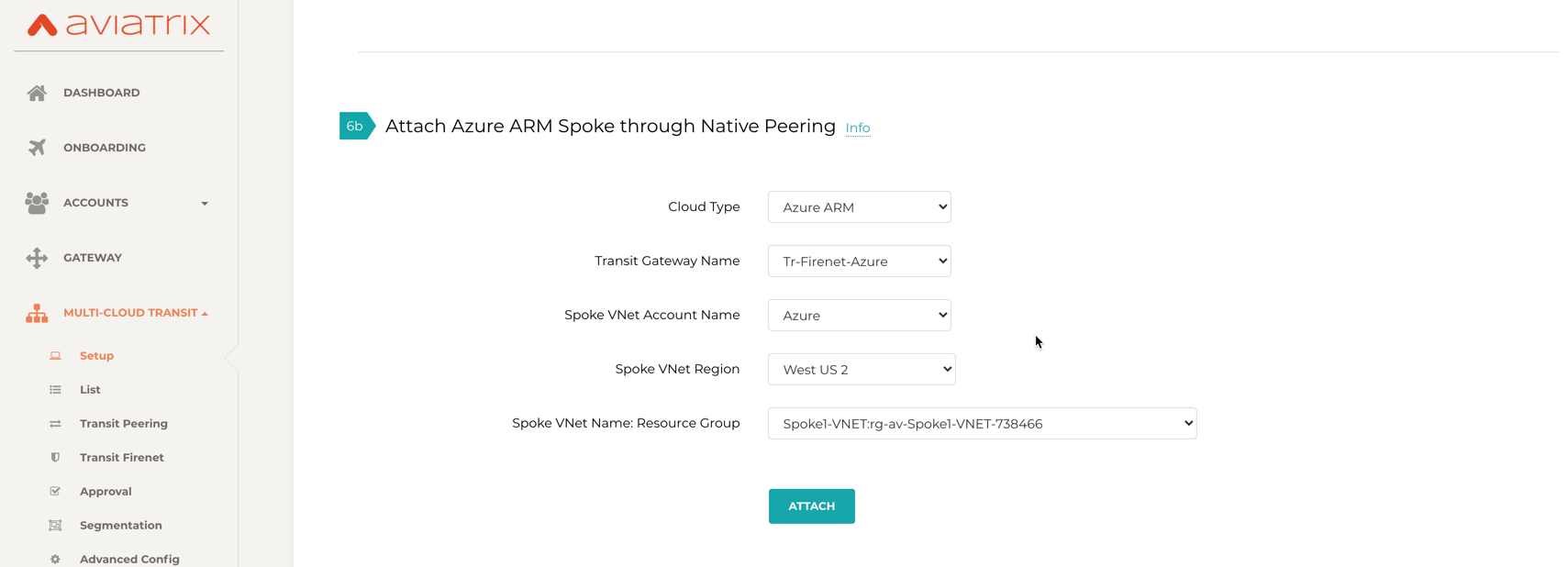
Task: Switch to the List page
Action: click(90, 389)
